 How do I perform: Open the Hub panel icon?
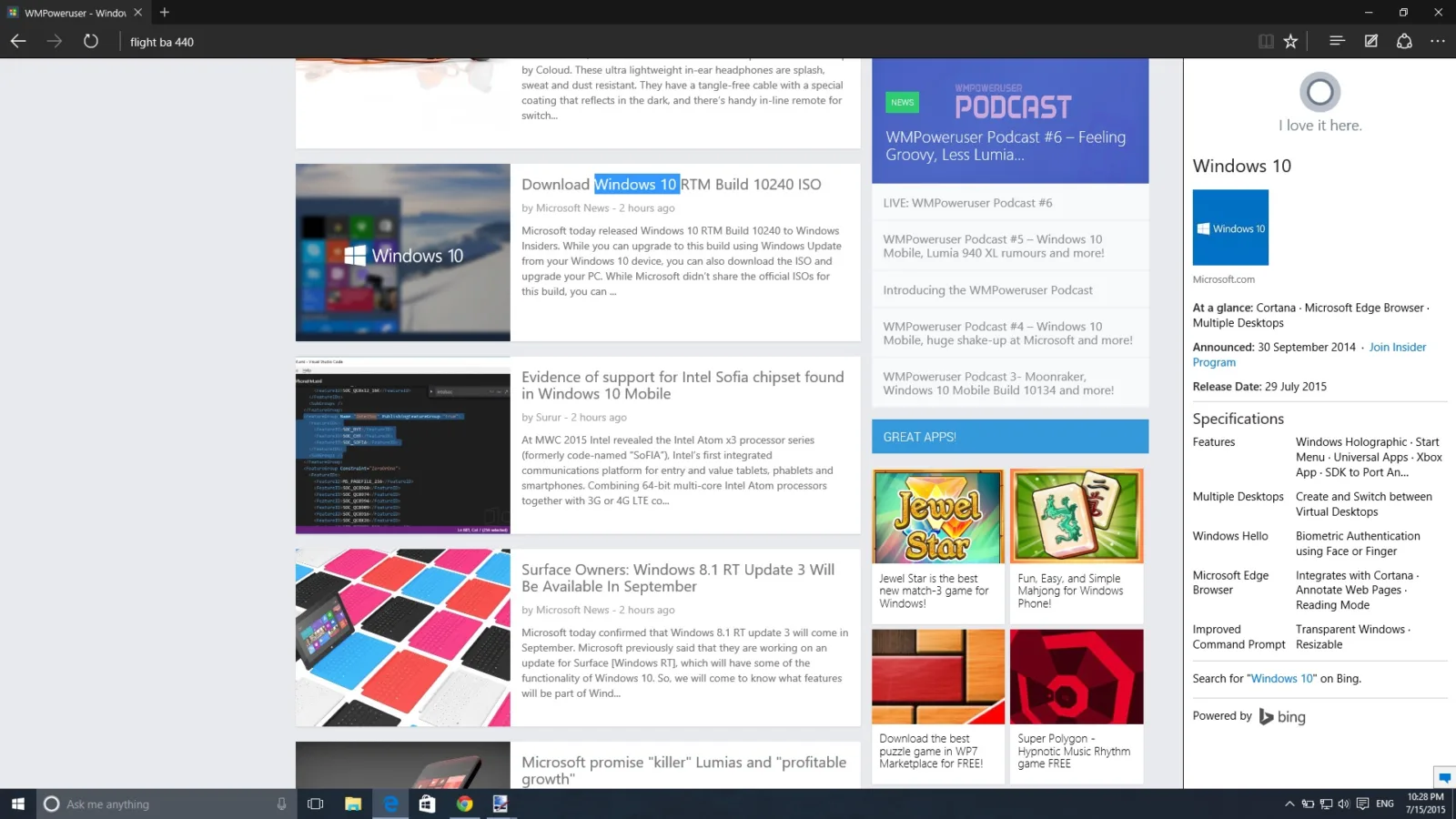coord(1337,41)
